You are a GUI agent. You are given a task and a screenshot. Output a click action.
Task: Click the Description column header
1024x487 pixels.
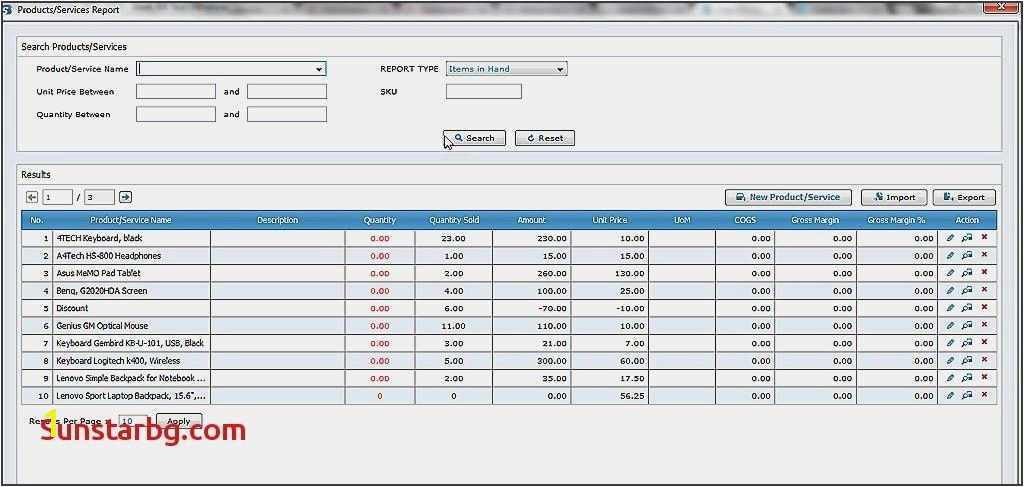pyautogui.click(x=278, y=220)
